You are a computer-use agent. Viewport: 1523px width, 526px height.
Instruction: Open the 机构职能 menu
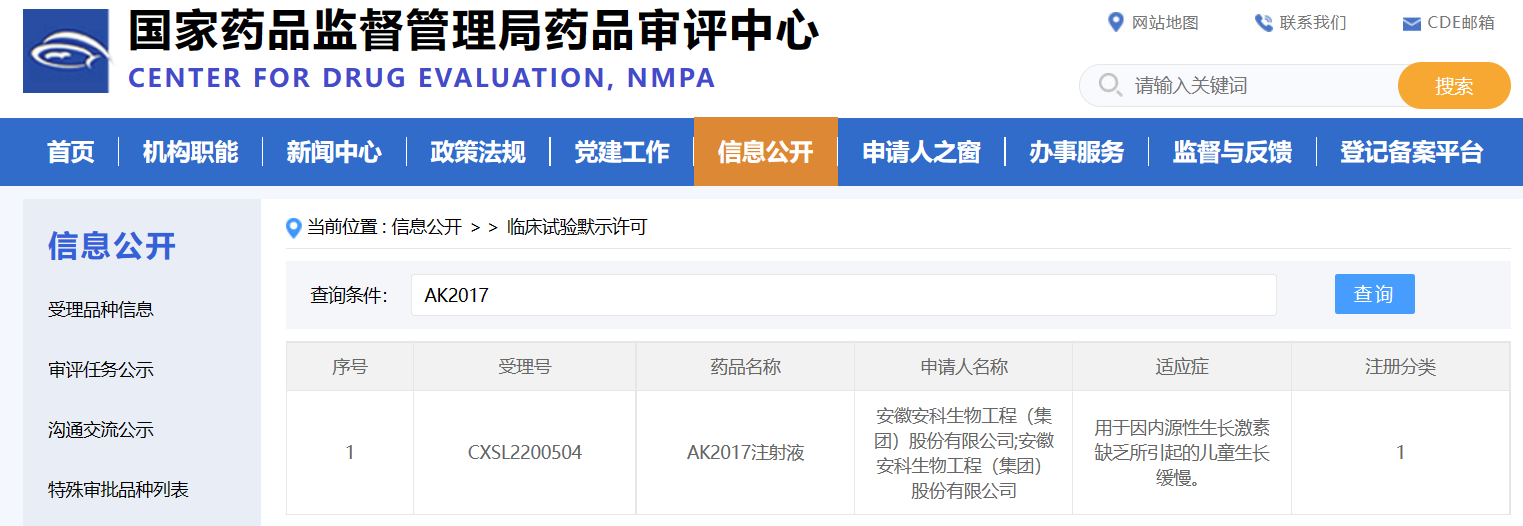pos(190,152)
